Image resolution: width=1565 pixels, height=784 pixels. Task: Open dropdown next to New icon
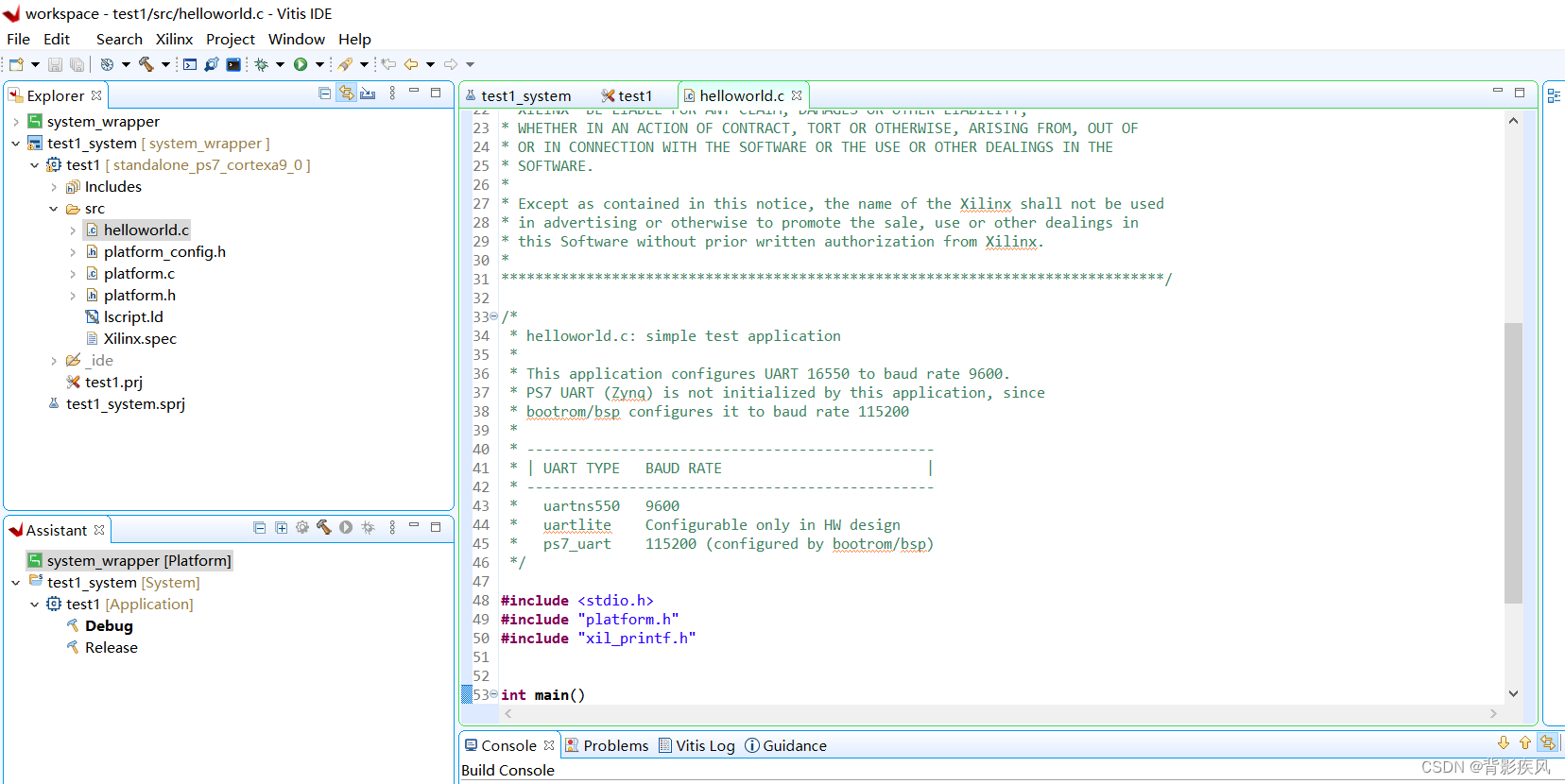pos(35,64)
